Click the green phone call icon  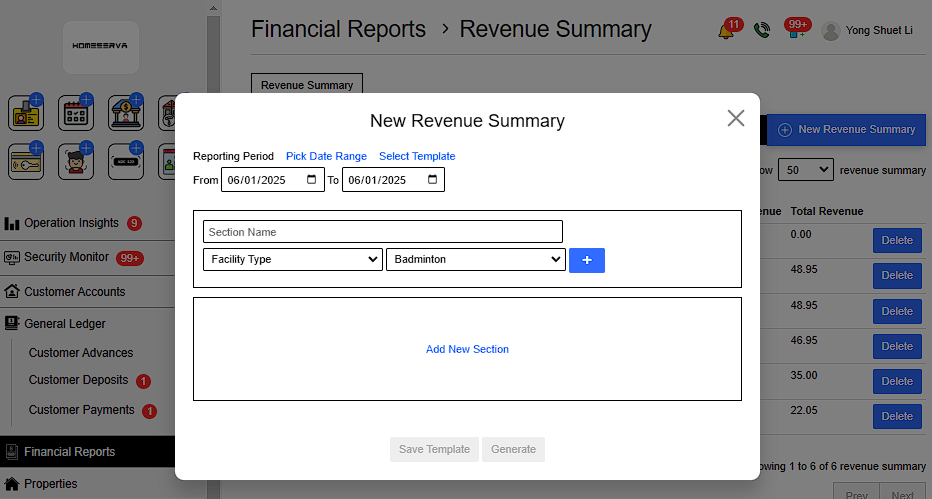pyautogui.click(x=762, y=31)
